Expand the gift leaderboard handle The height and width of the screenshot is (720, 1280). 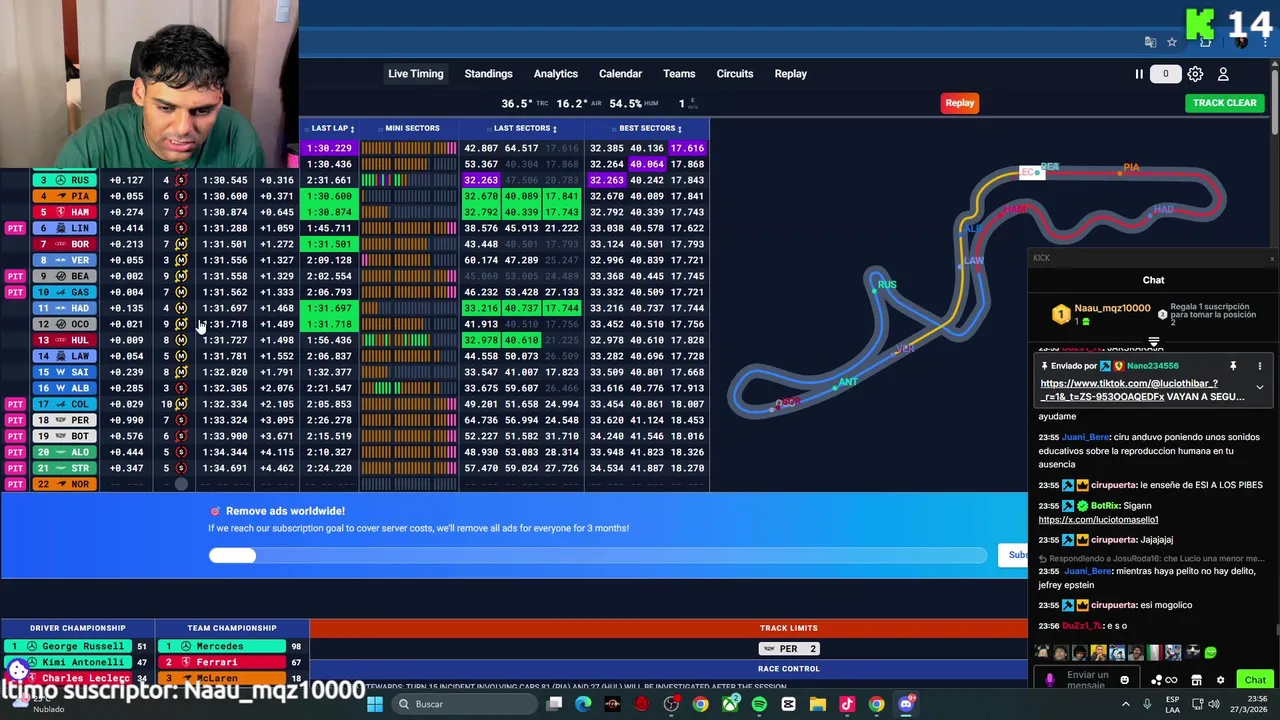(1154, 343)
